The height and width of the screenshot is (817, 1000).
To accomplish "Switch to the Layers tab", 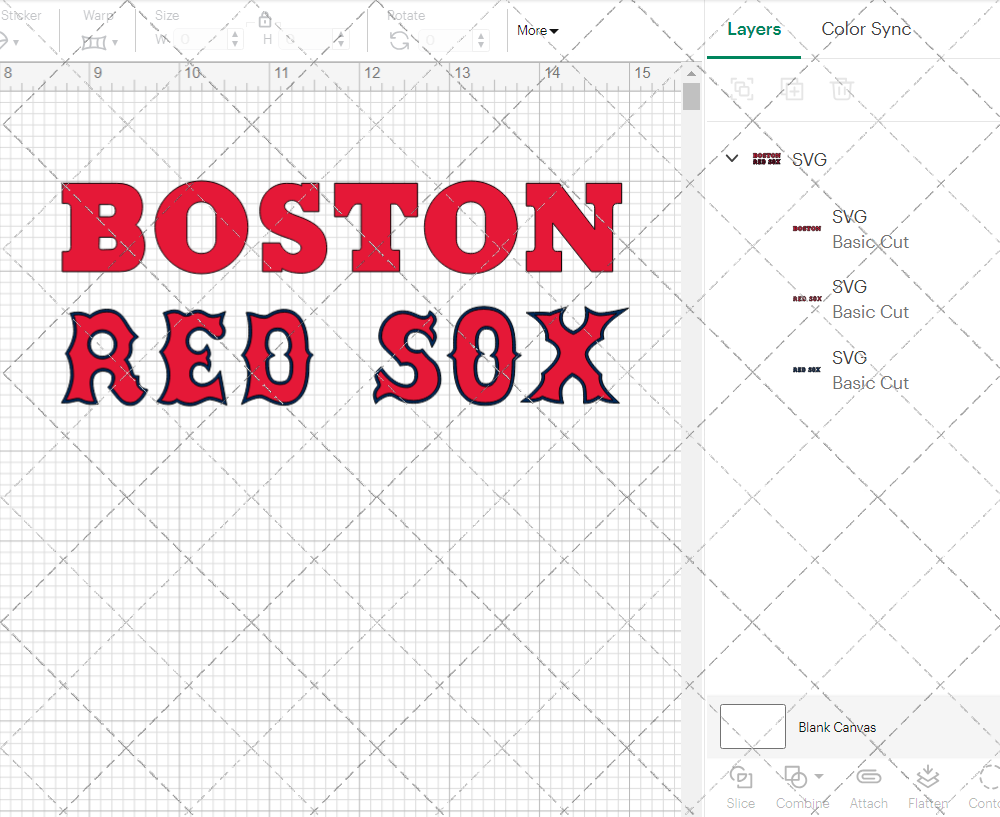I will click(754, 29).
